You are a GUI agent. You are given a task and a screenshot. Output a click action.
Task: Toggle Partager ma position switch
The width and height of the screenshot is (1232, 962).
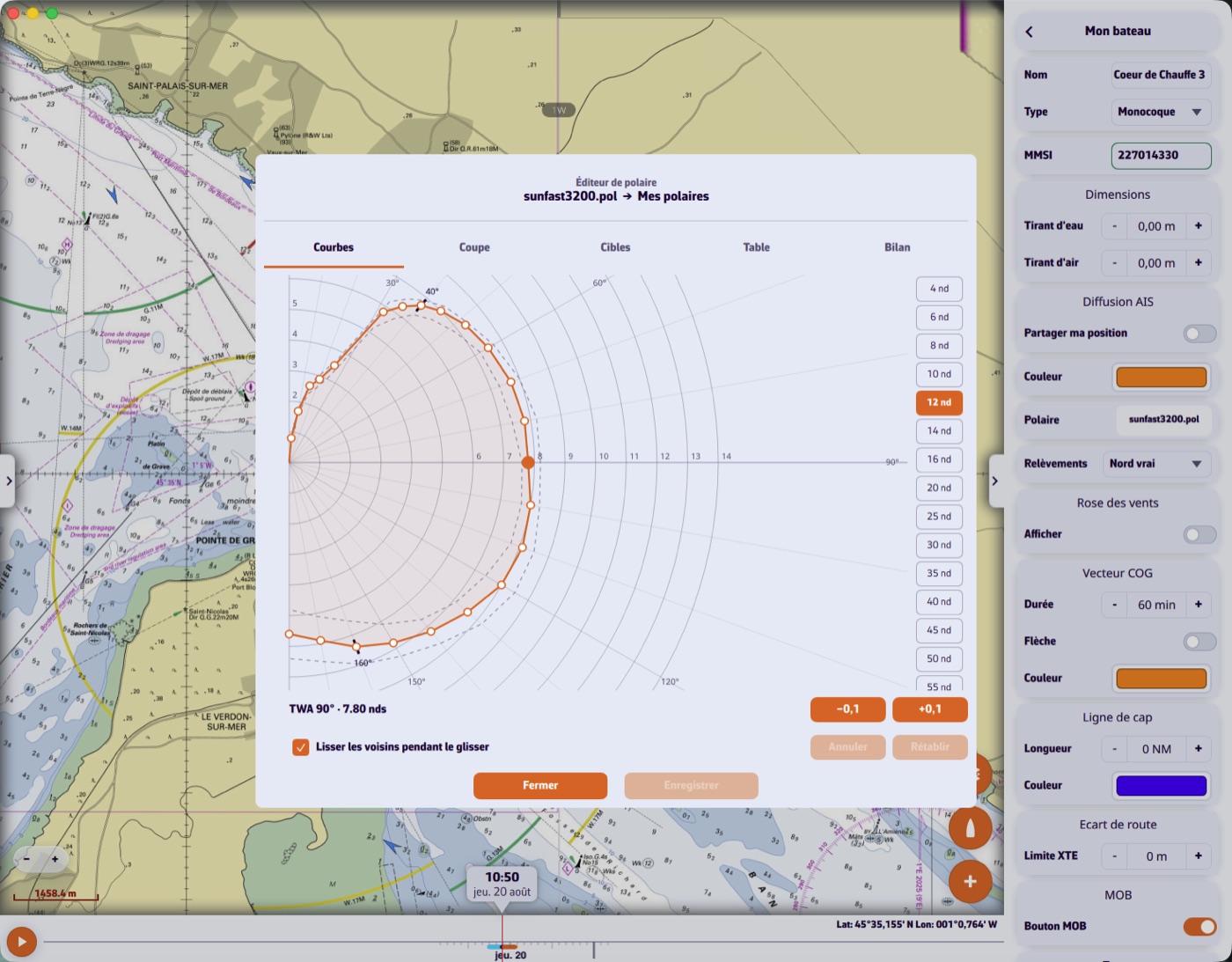tap(1199, 334)
